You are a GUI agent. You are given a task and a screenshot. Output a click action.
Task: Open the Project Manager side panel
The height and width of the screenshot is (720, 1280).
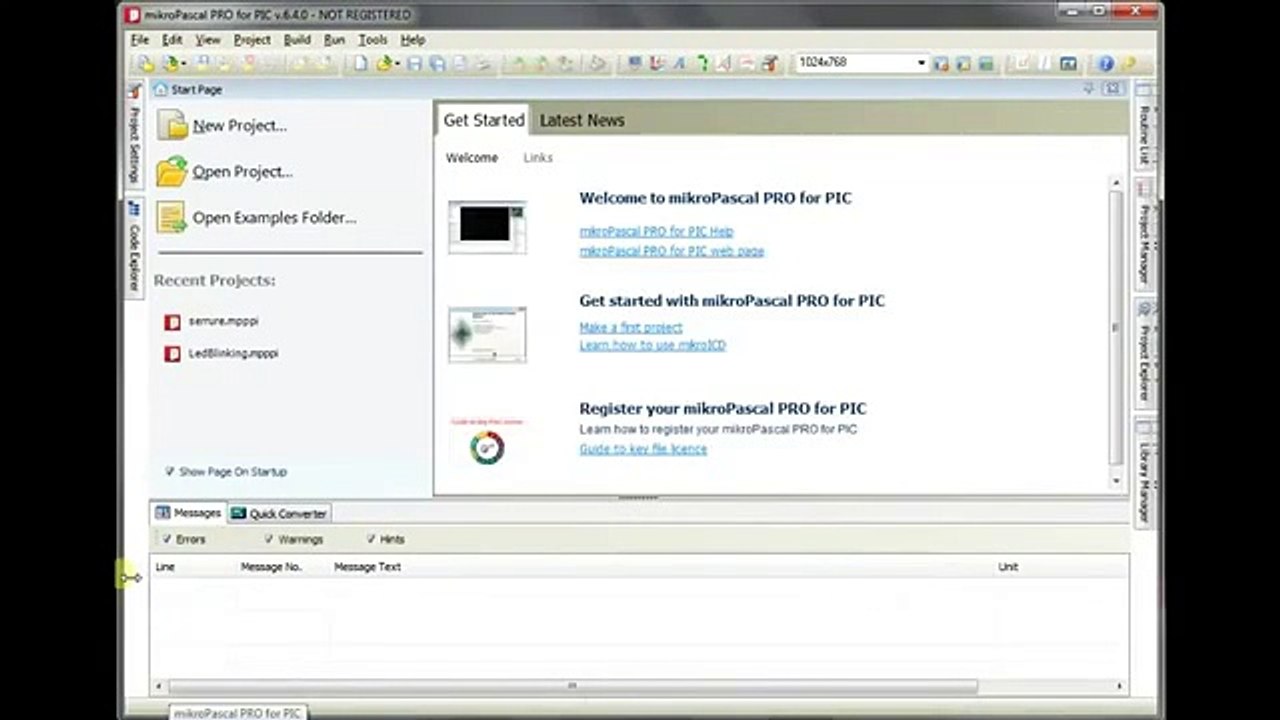click(x=1145, y=236)
